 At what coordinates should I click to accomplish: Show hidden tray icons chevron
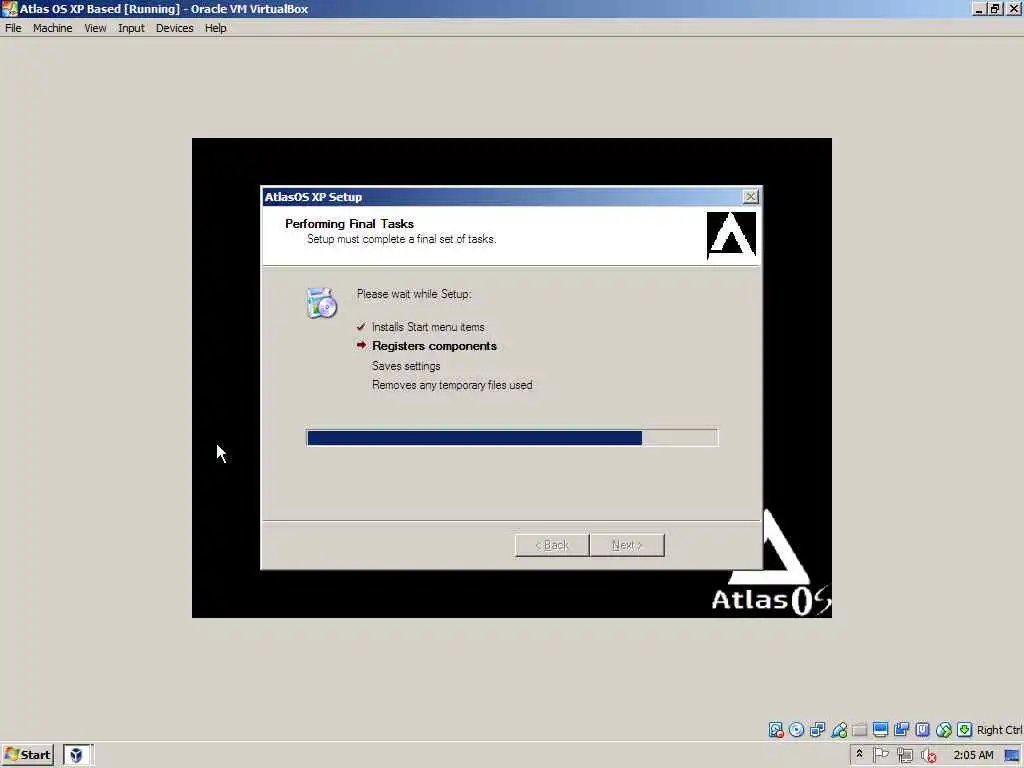859,754
